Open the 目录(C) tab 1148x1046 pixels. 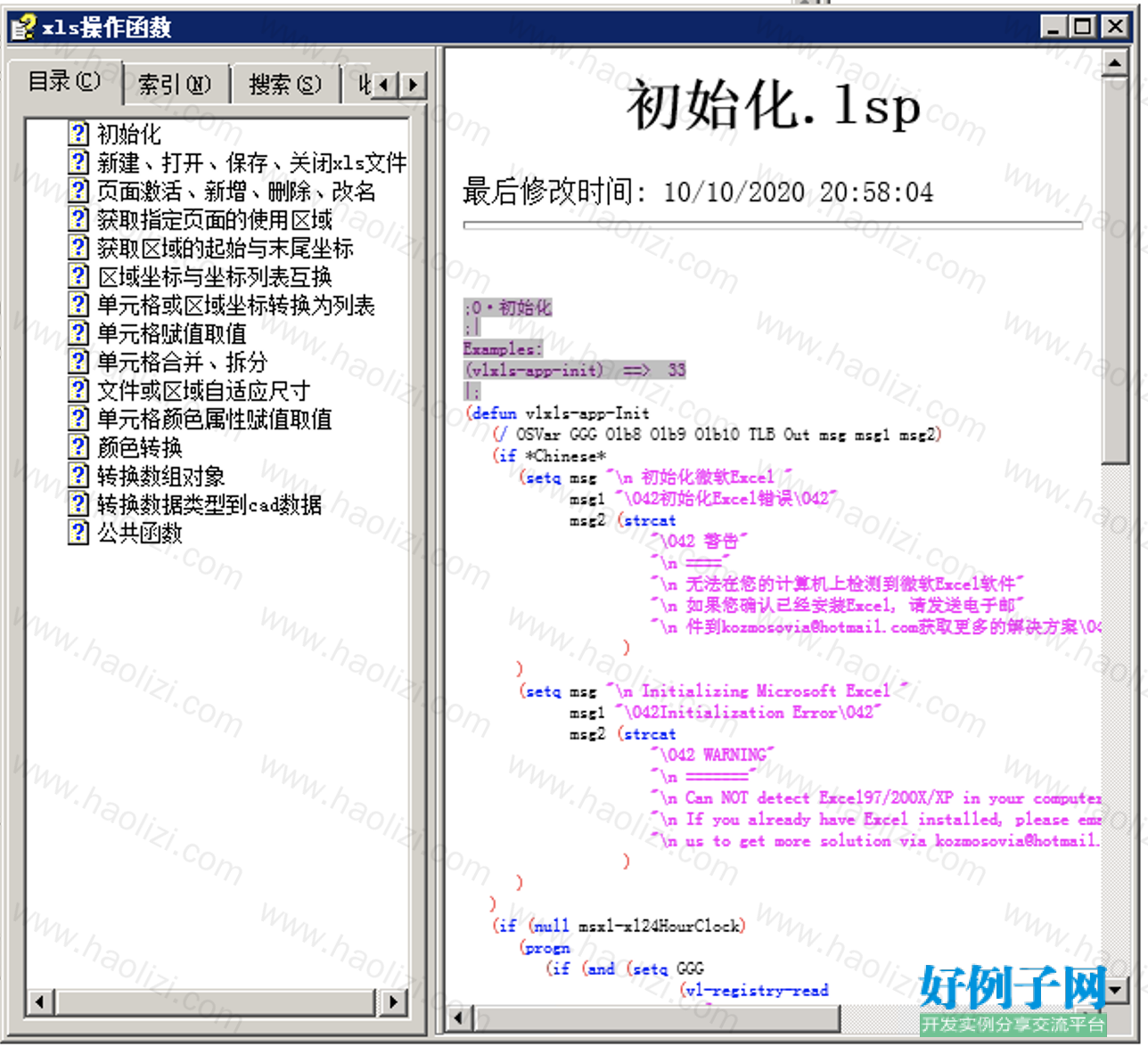(64, 82)
